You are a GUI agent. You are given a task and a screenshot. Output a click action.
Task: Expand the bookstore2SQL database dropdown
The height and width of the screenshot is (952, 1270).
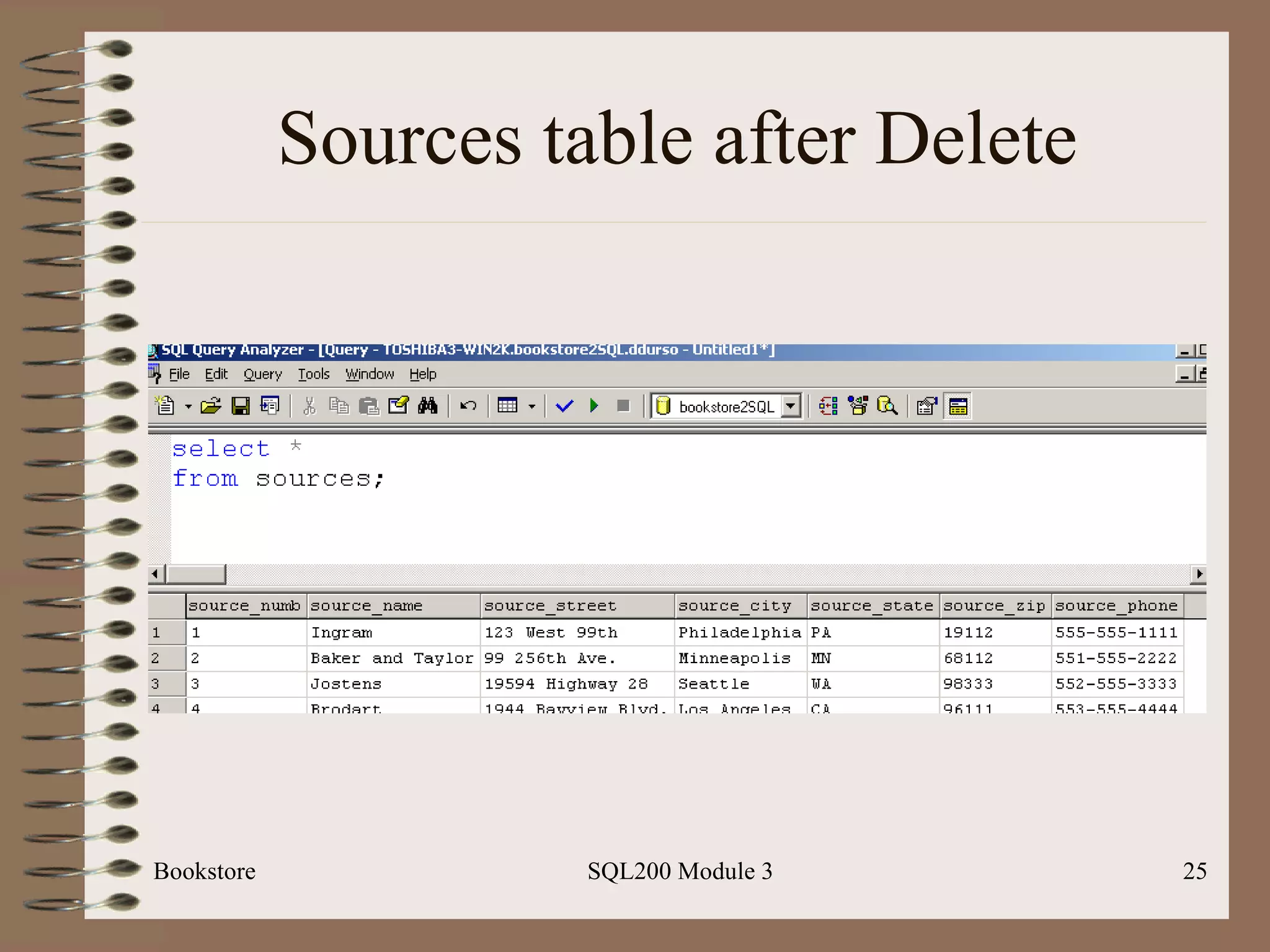tap(791, 407)
